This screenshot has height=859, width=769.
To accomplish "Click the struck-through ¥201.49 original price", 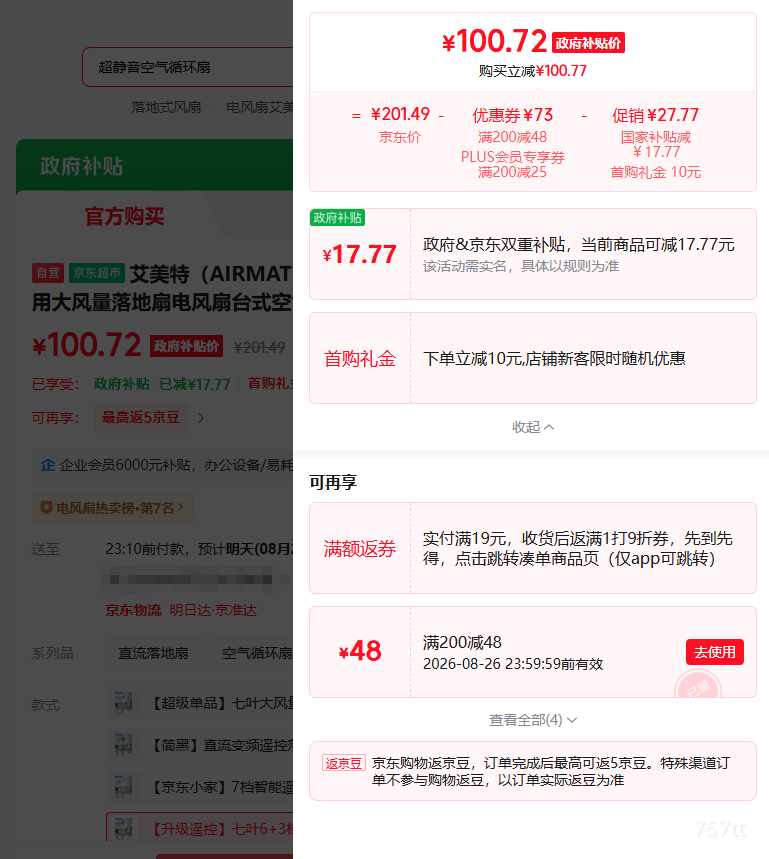I will point(259,347).
